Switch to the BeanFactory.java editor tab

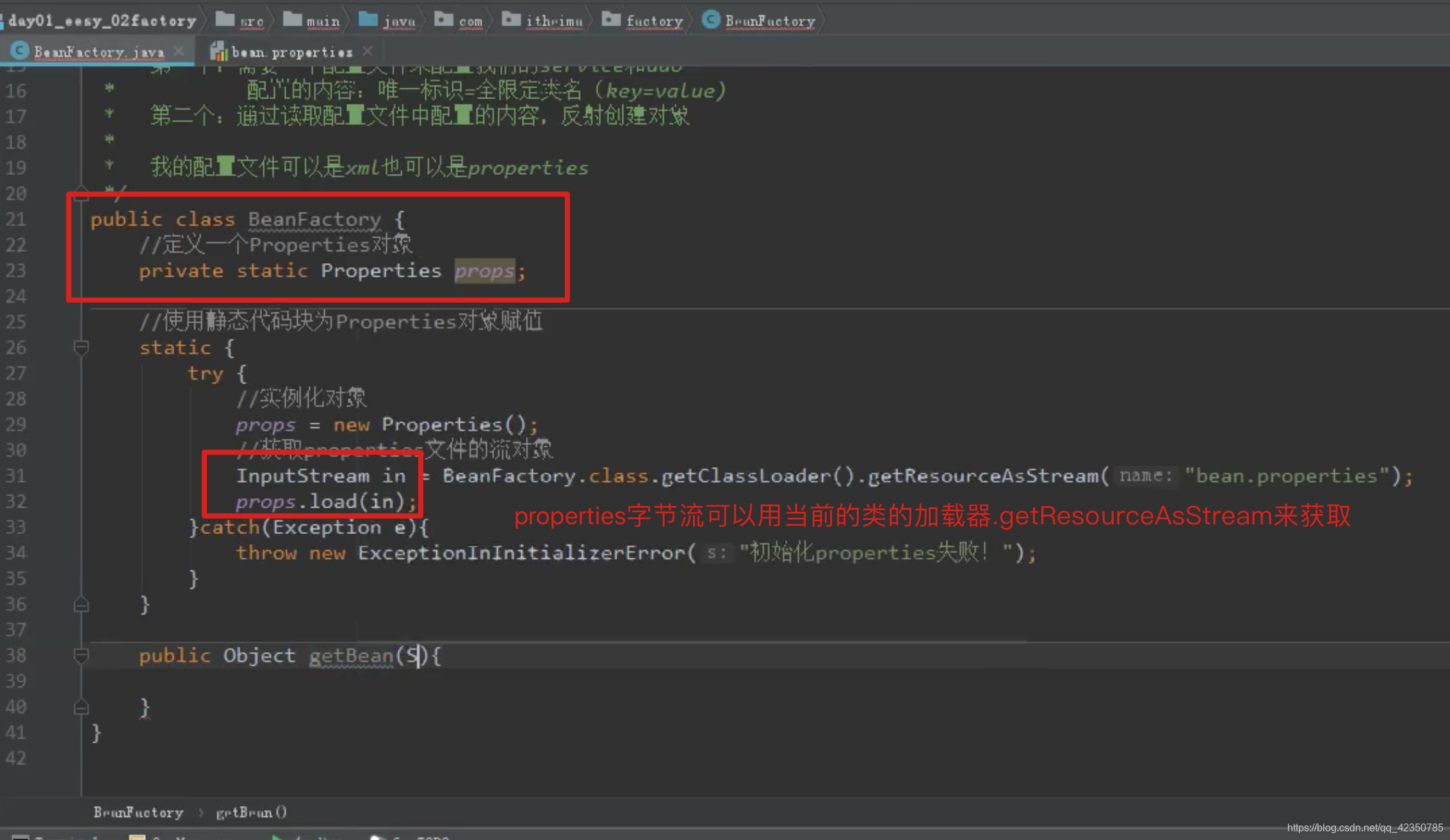click(x=99, y=52)
